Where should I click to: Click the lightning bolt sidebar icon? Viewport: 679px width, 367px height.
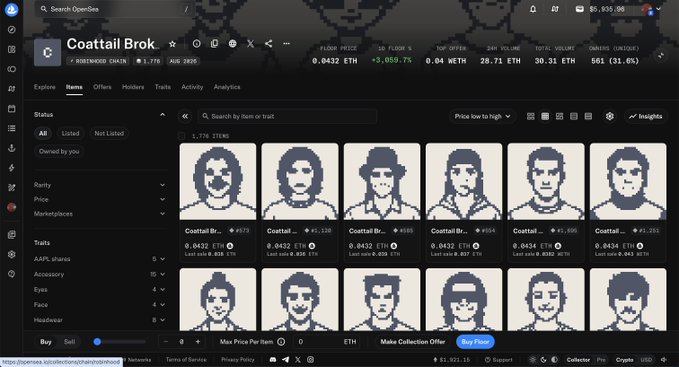click(x=12, y=168)
